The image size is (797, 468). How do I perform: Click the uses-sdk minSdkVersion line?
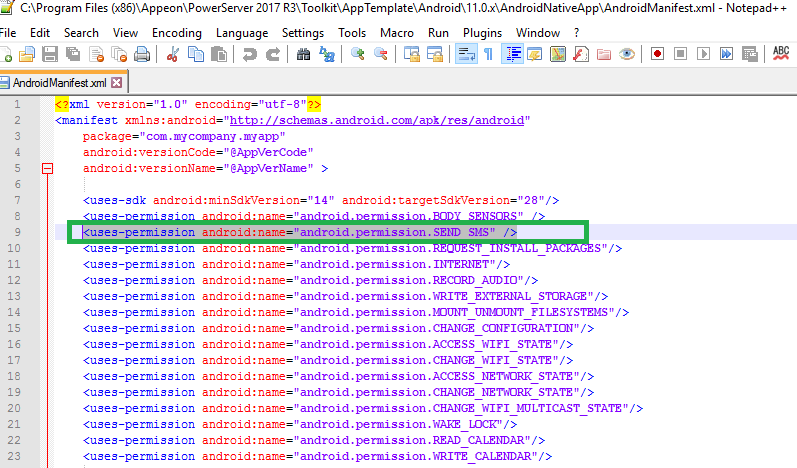click(321, 200)
